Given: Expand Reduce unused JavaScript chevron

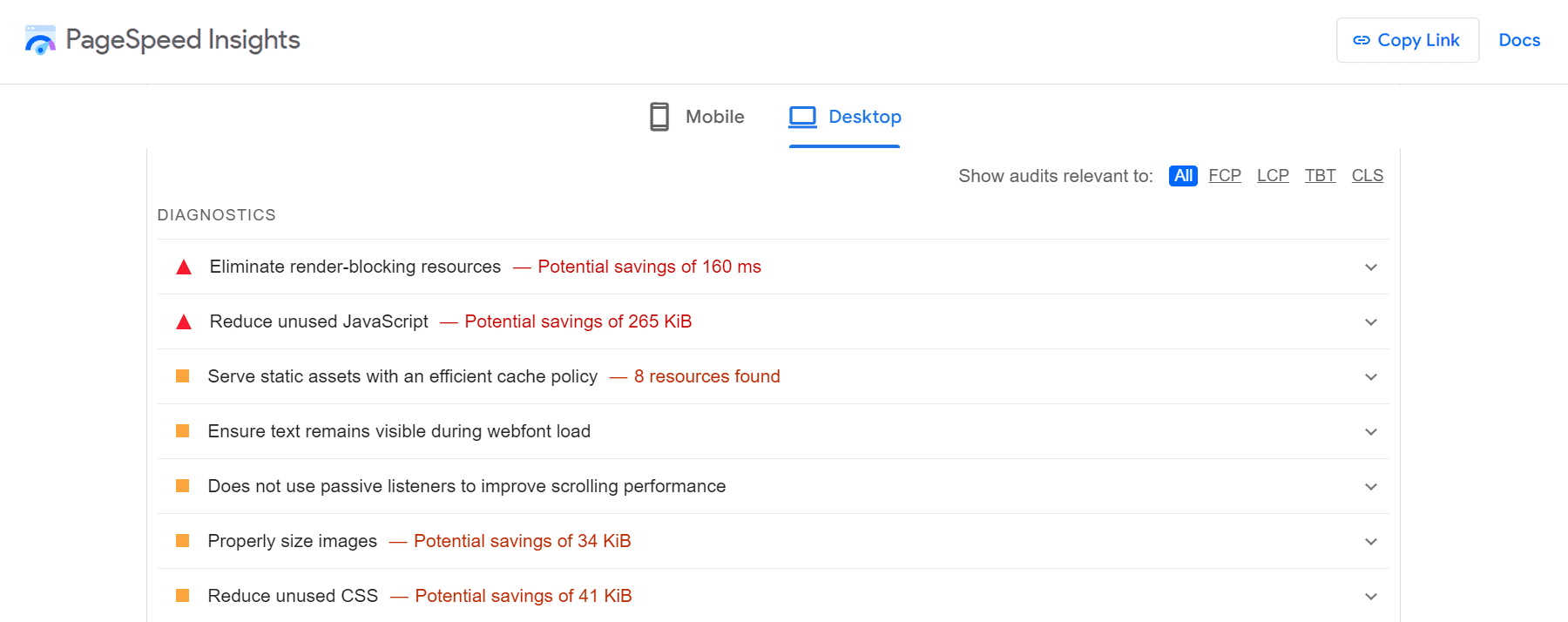Looking at the screenshot, I should [1371, 322].
